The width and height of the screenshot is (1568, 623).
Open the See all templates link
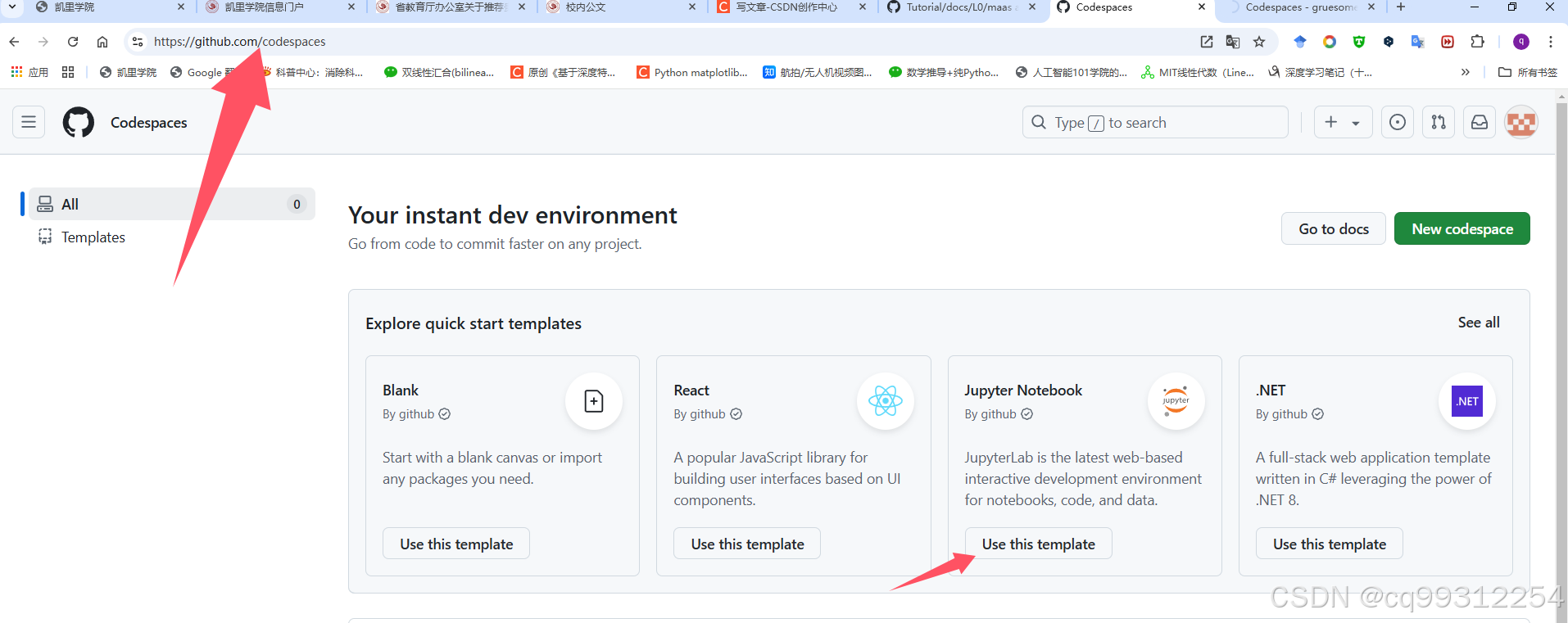click(x=1479, y=323)
